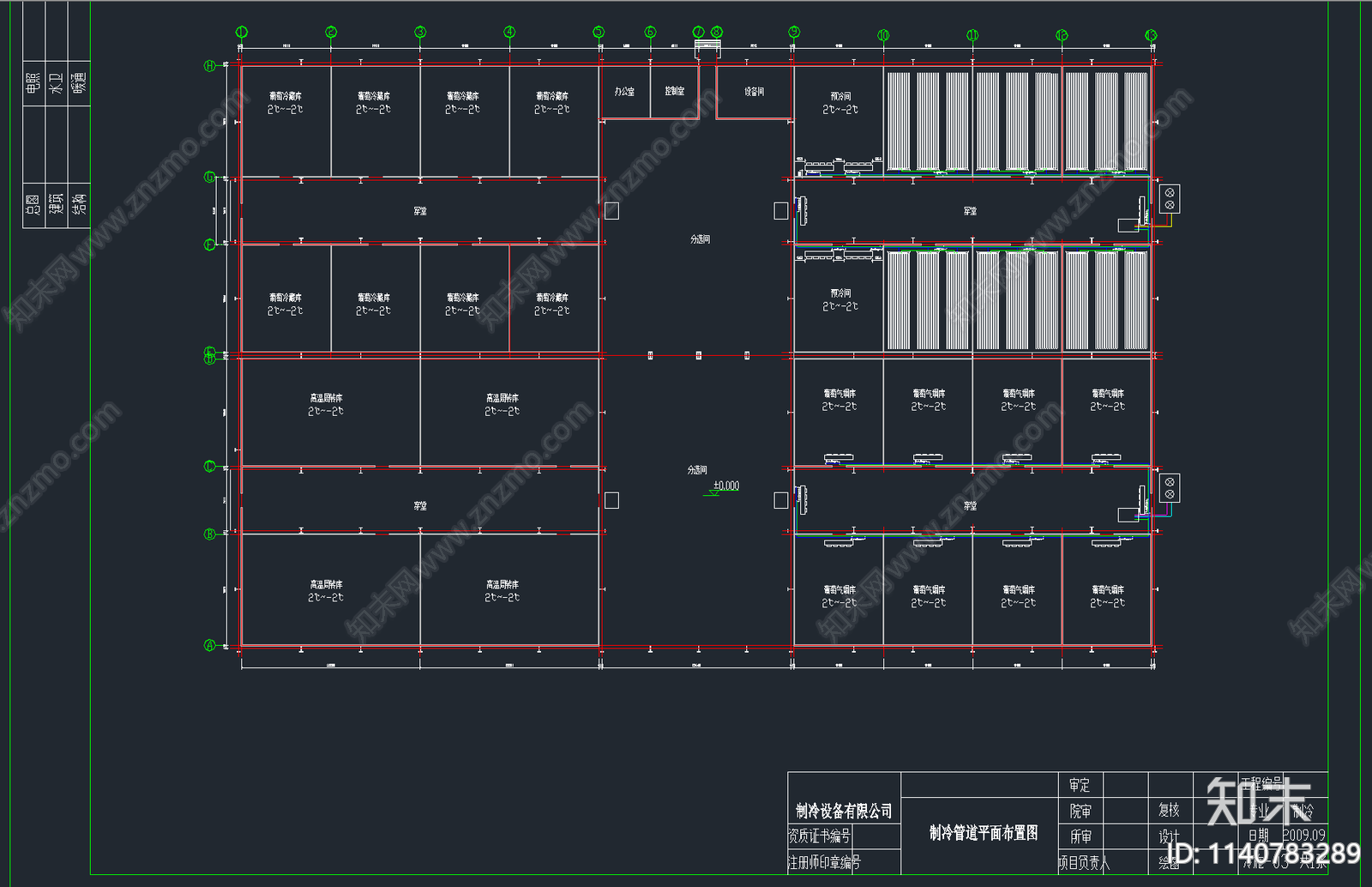Select grid axis bubble letter B

tap(209, 534)
